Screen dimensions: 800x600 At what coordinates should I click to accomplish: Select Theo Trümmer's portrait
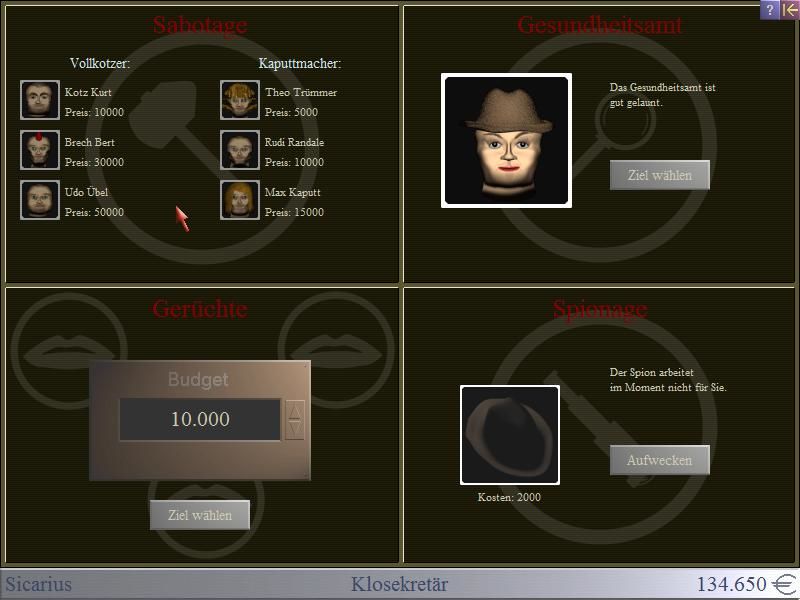(x=240, y=100)
